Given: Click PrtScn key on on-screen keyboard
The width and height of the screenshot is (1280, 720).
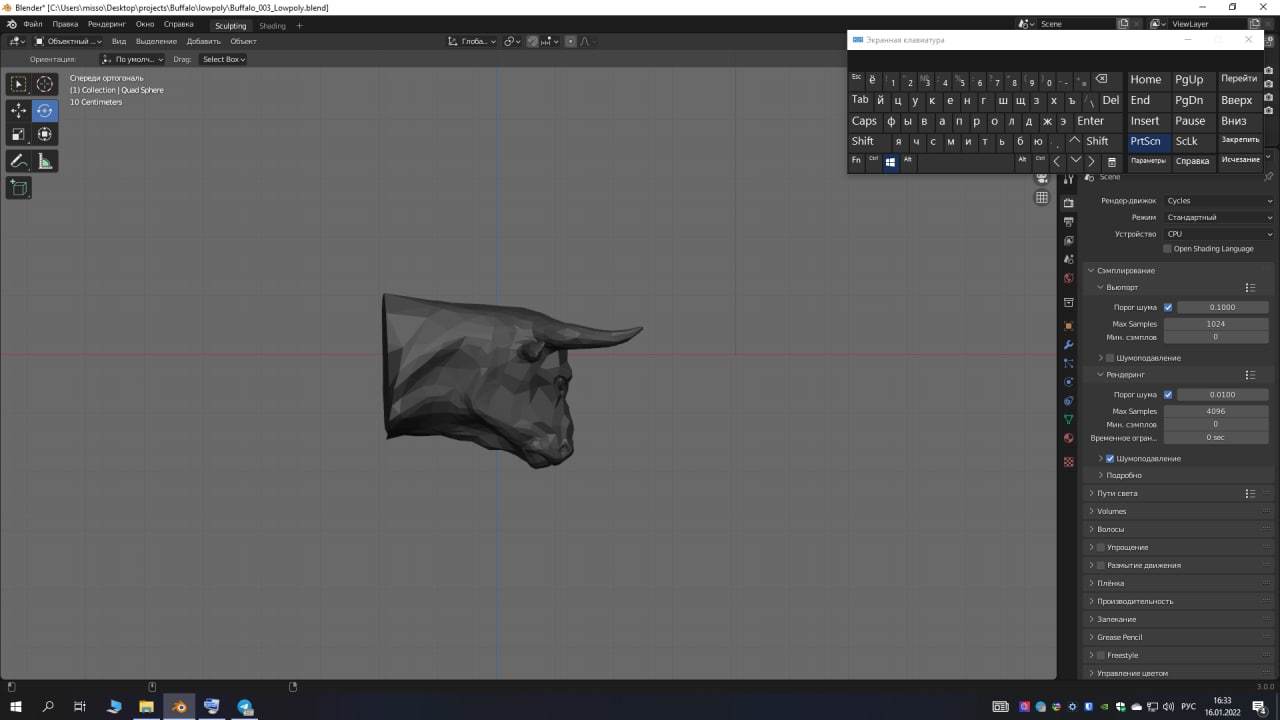Looking at the screenshot, I should [1149, 141].
